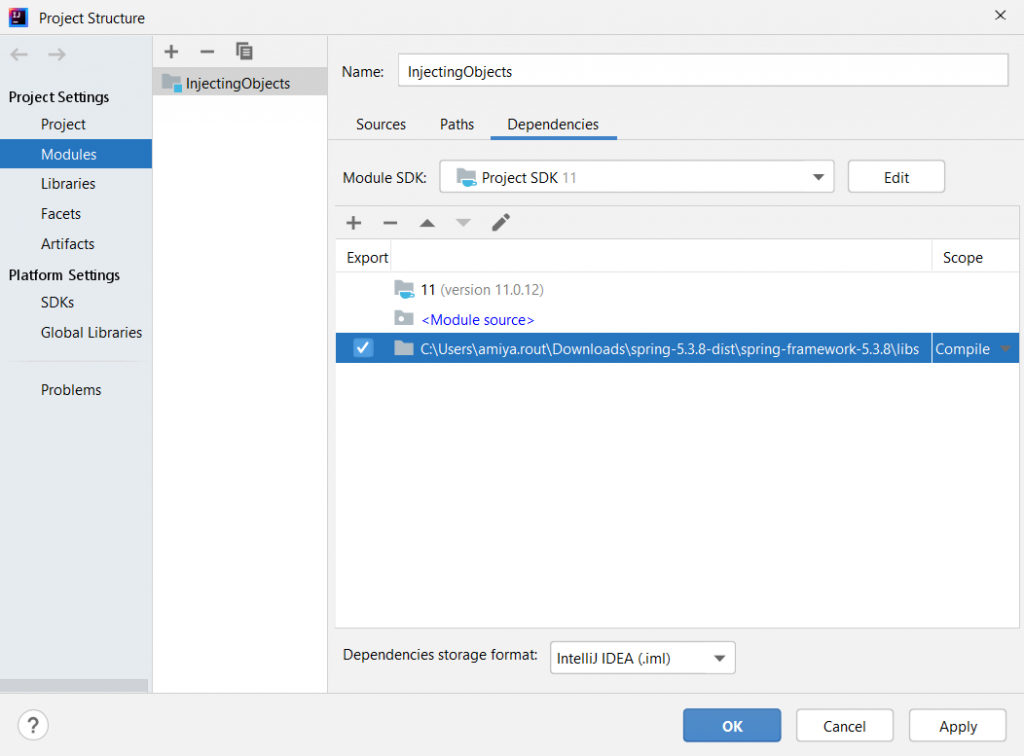This screenshot has width=1024, height=756.
Task: Click the module Name input field
Action: (x=703, y=71)
